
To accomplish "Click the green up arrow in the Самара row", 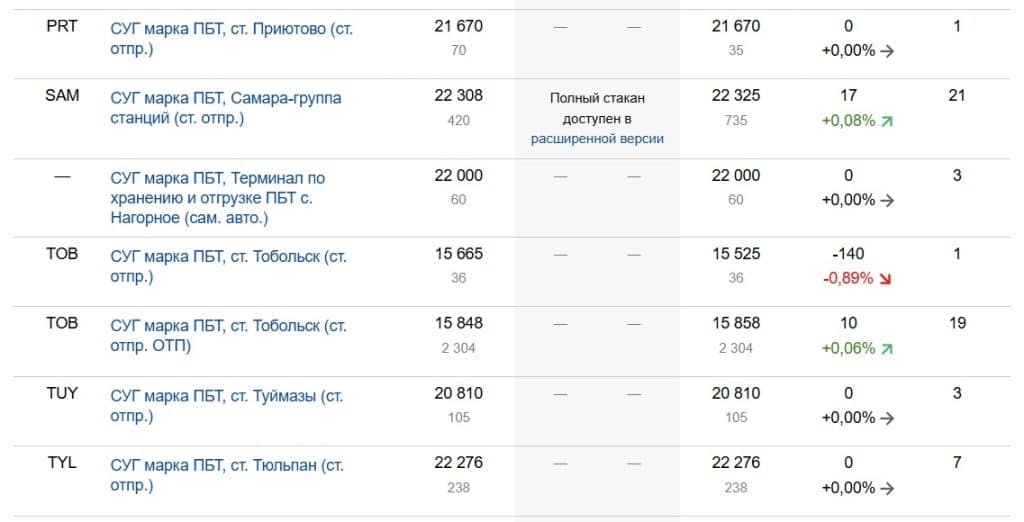I will click(x=885, y=121).
